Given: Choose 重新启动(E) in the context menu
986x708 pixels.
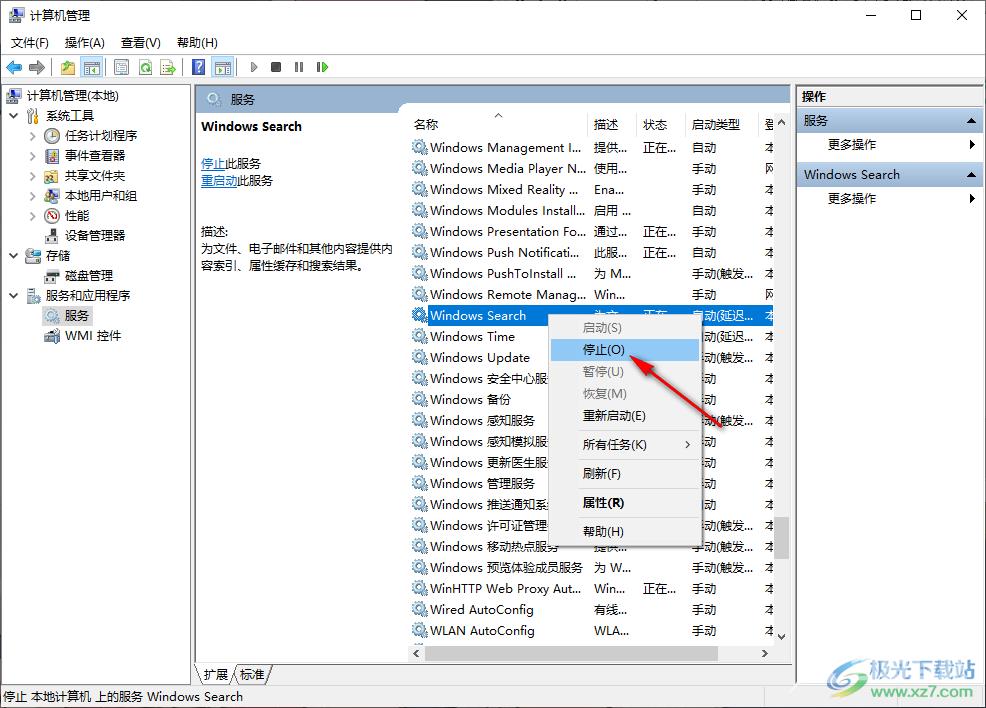Looking at the screenshot, I should 624,416.
